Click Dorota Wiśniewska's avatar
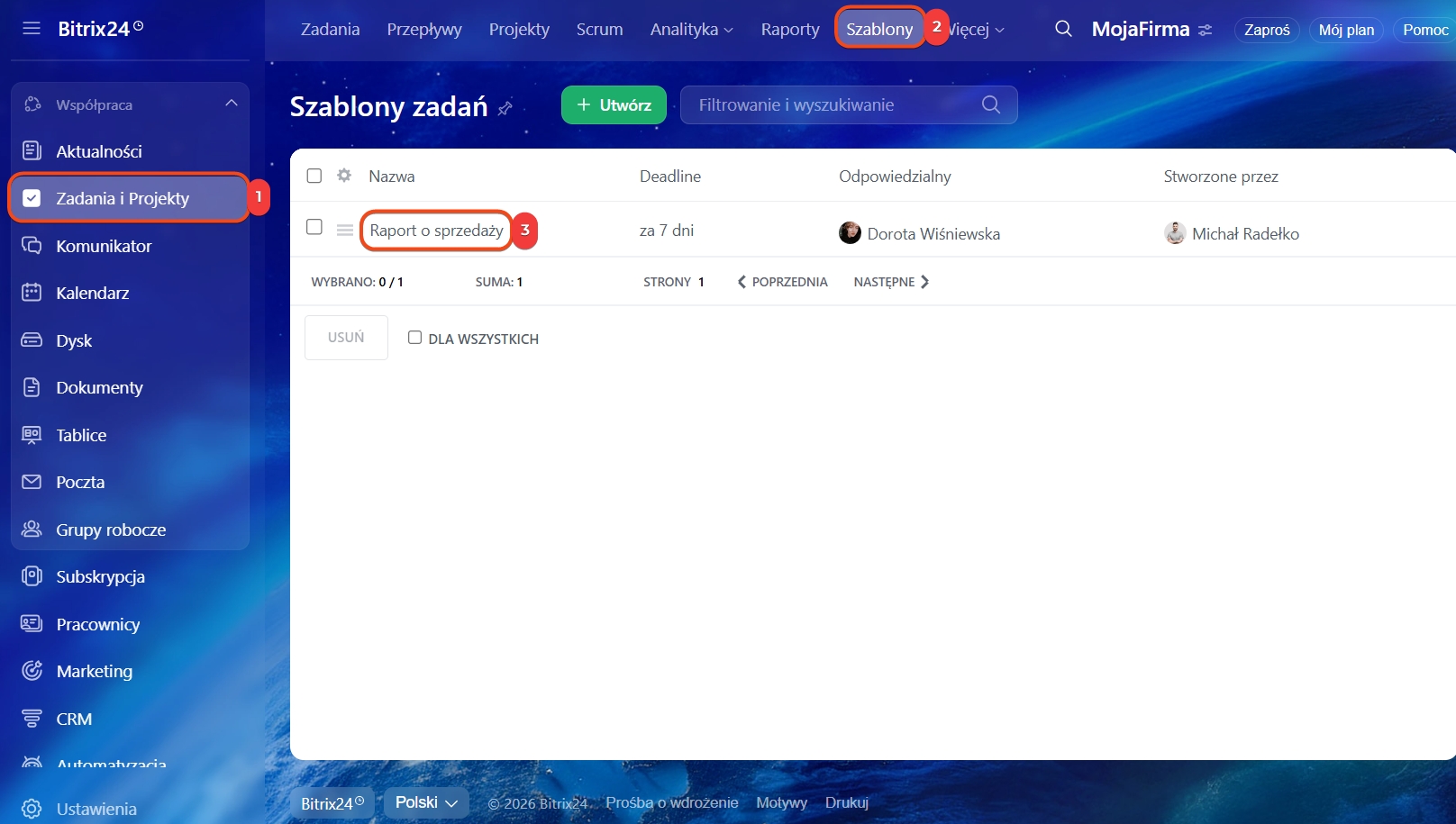Screen dimensions: 1456x824 (850, 233)
